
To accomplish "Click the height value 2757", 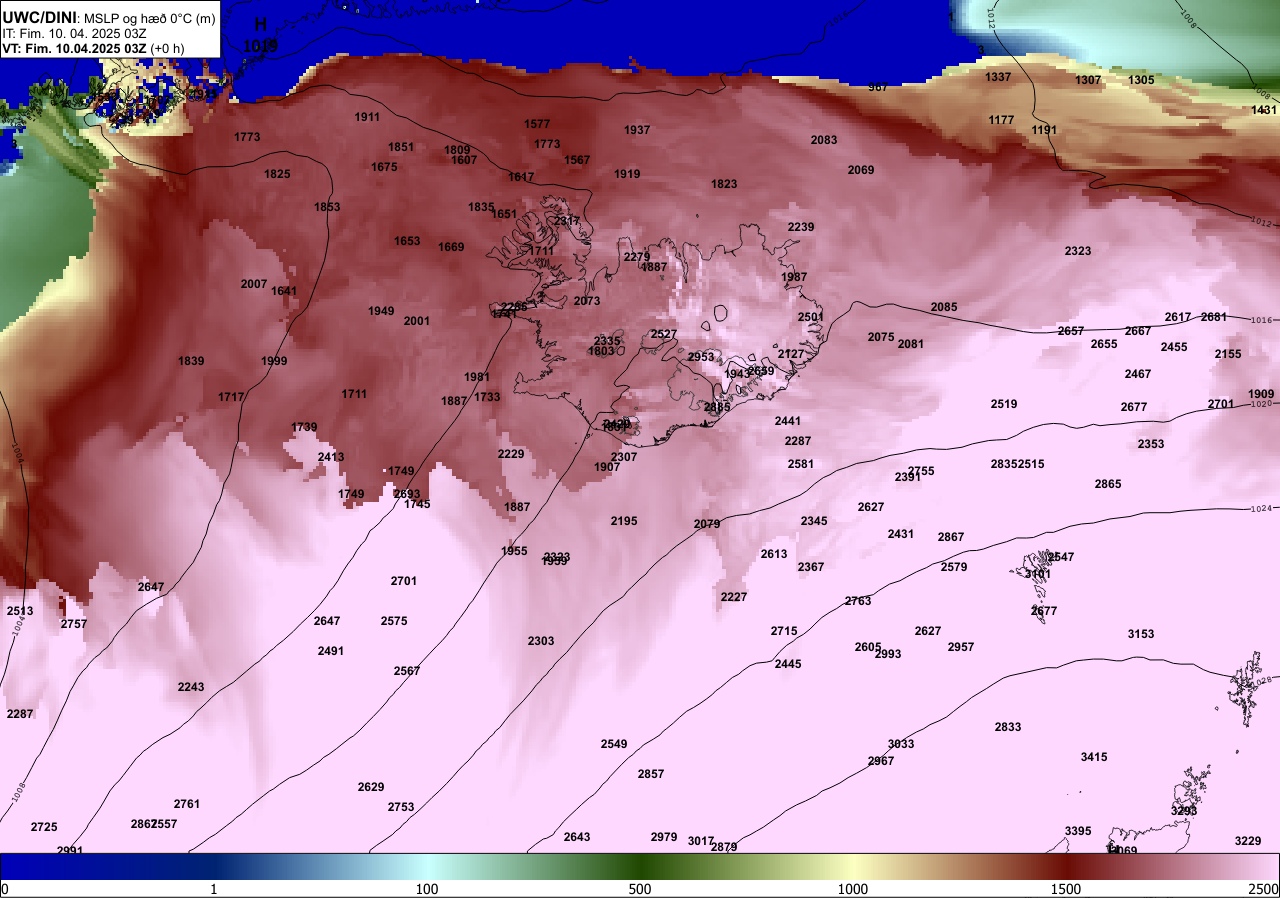I will 74,624.
